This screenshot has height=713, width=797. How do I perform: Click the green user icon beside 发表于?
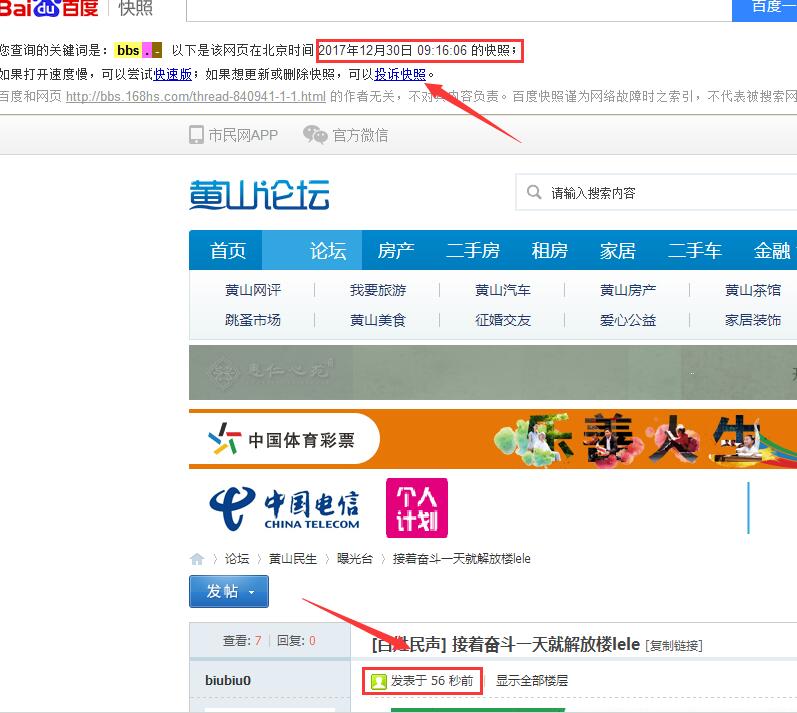click(x=378, y=681)
